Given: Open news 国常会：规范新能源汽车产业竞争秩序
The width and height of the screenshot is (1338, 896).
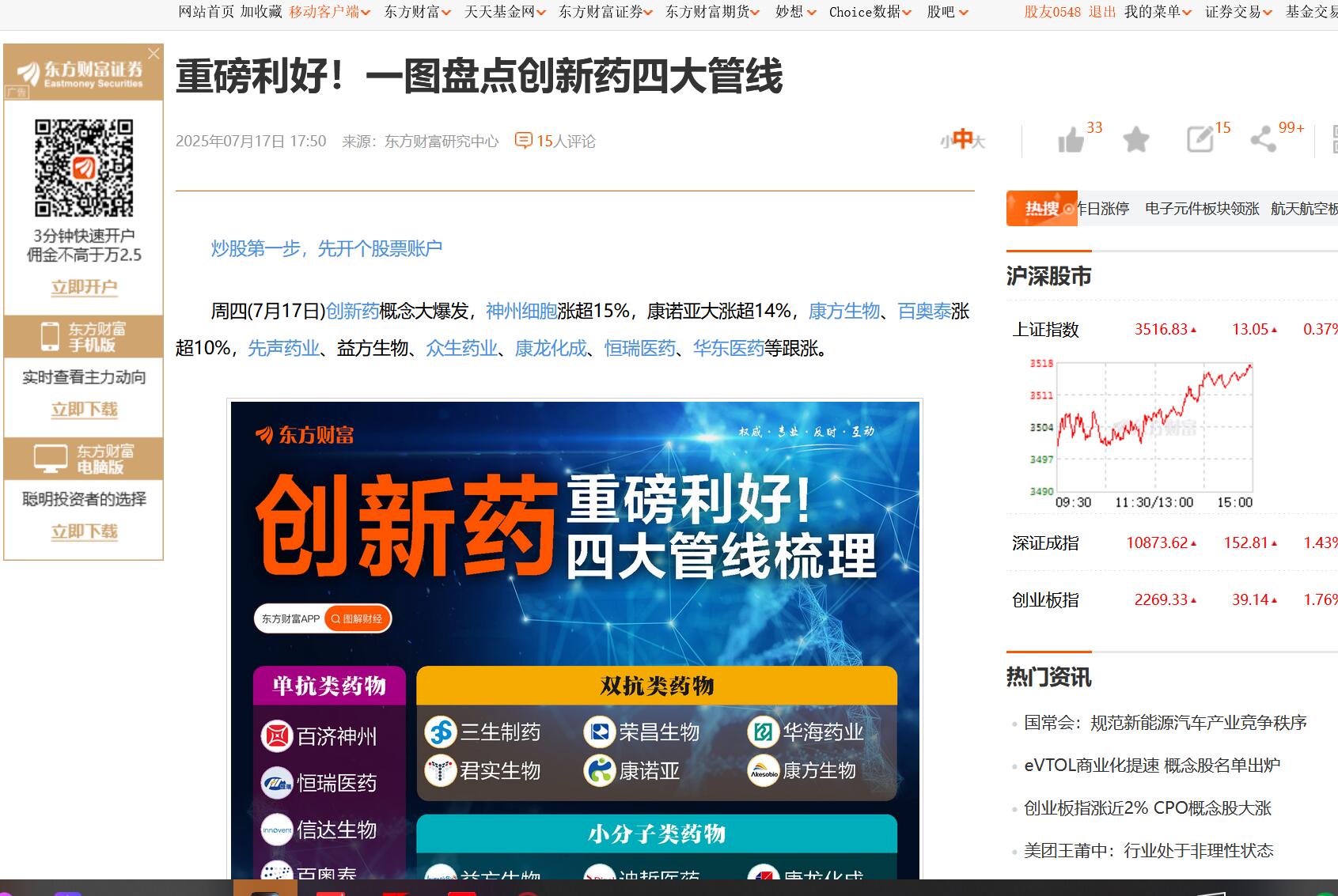Looking at the screenshot, I should [1165, 723].
